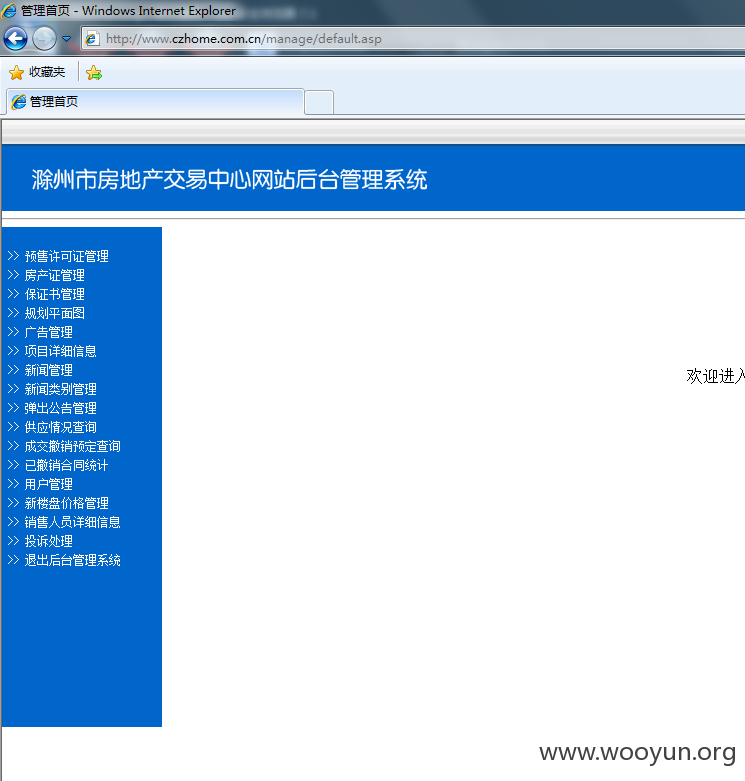
Task: Open 项目详细信息 menu link
Action: (x=60, y=351)
